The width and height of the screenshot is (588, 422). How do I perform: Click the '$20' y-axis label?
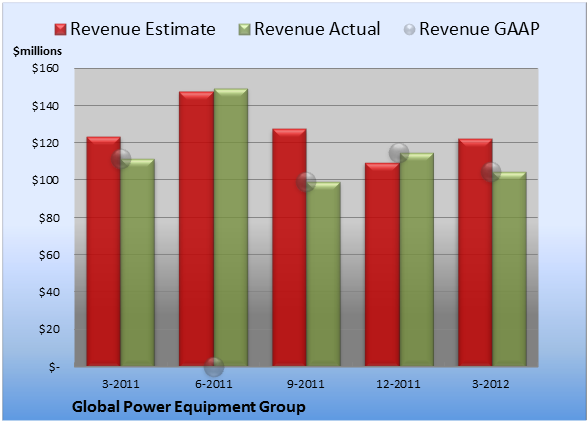[49, 329]
